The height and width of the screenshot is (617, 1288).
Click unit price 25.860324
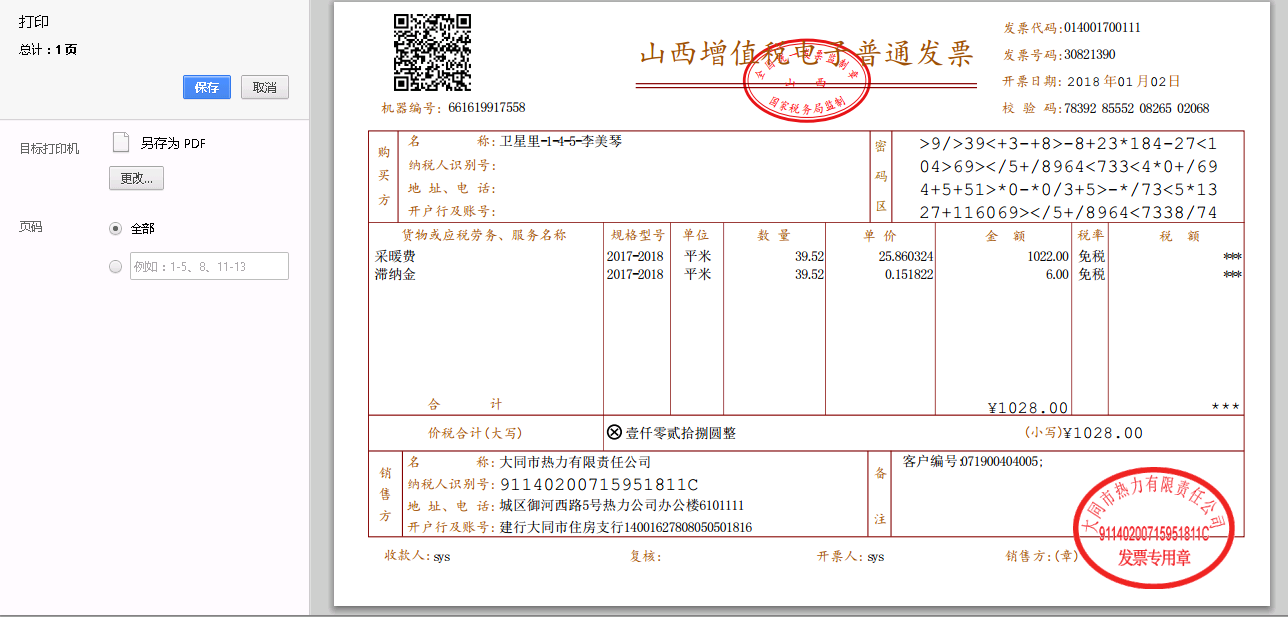point(906,257)
